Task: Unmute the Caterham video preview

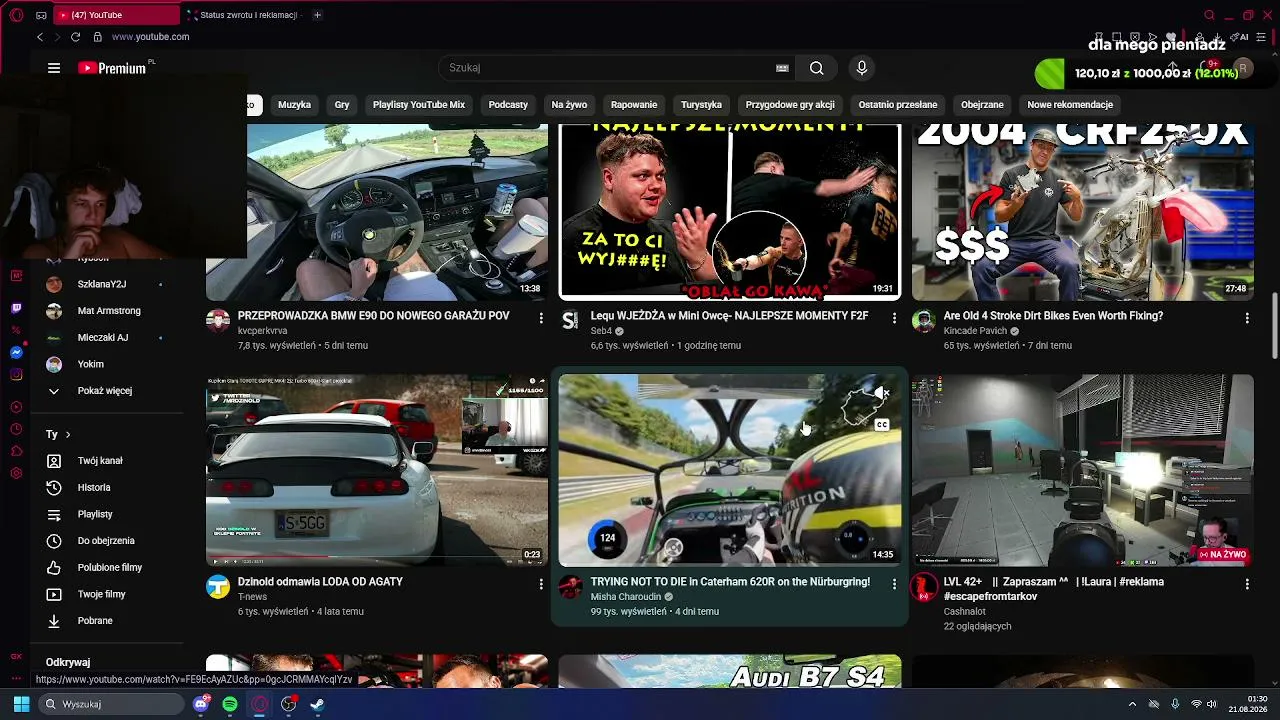Action: point(881,394)
